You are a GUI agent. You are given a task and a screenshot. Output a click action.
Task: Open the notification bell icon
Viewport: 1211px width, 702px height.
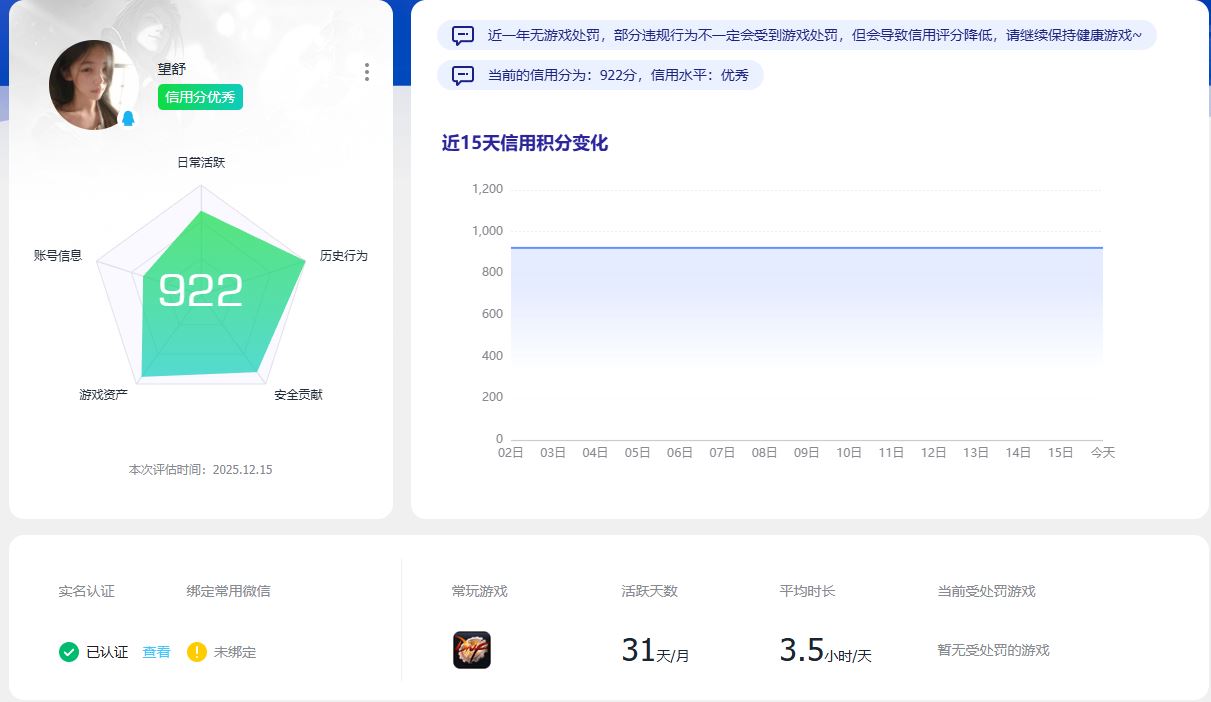pos(129,119)
